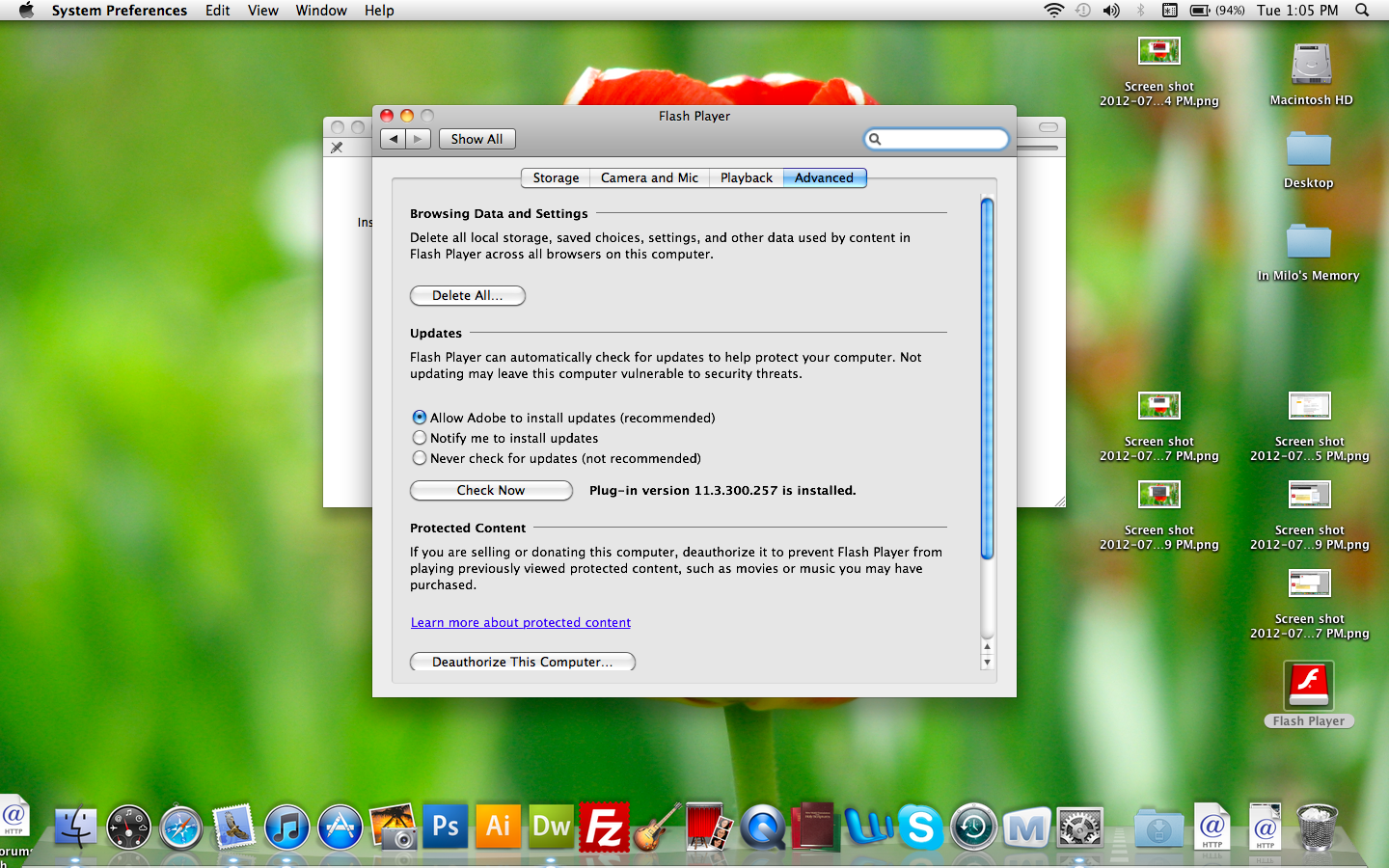The width and height of the screenshot is (1389, 868).
Task: Open the Wi-Fi status menu
Action: [1054, 11]
